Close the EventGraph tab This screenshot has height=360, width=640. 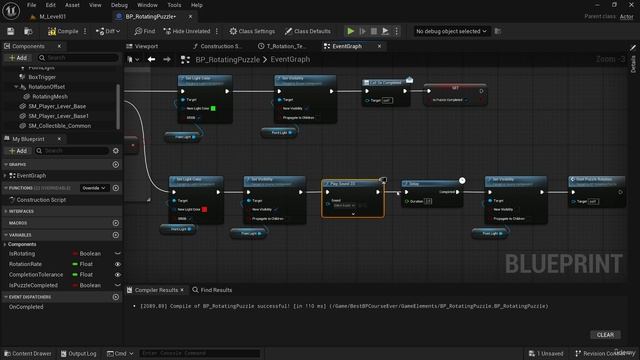click(x=379, y=46)
